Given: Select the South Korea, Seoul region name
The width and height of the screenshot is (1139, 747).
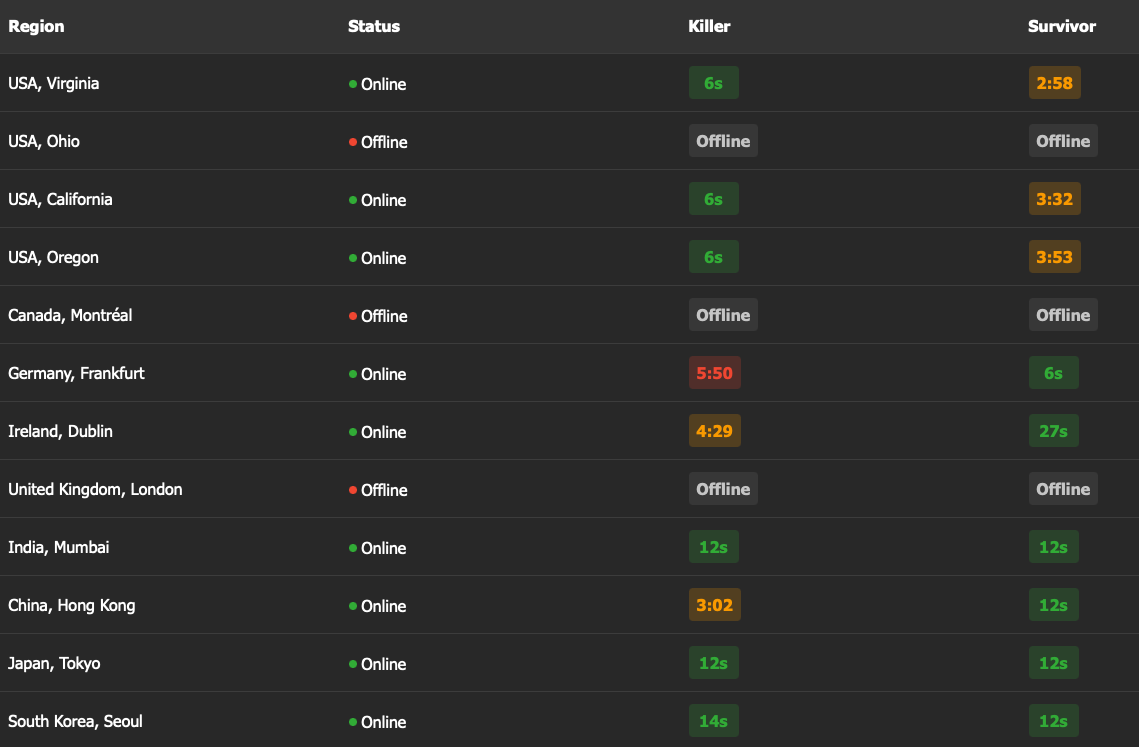Looking at the screenshot, I should coord(75,722).
